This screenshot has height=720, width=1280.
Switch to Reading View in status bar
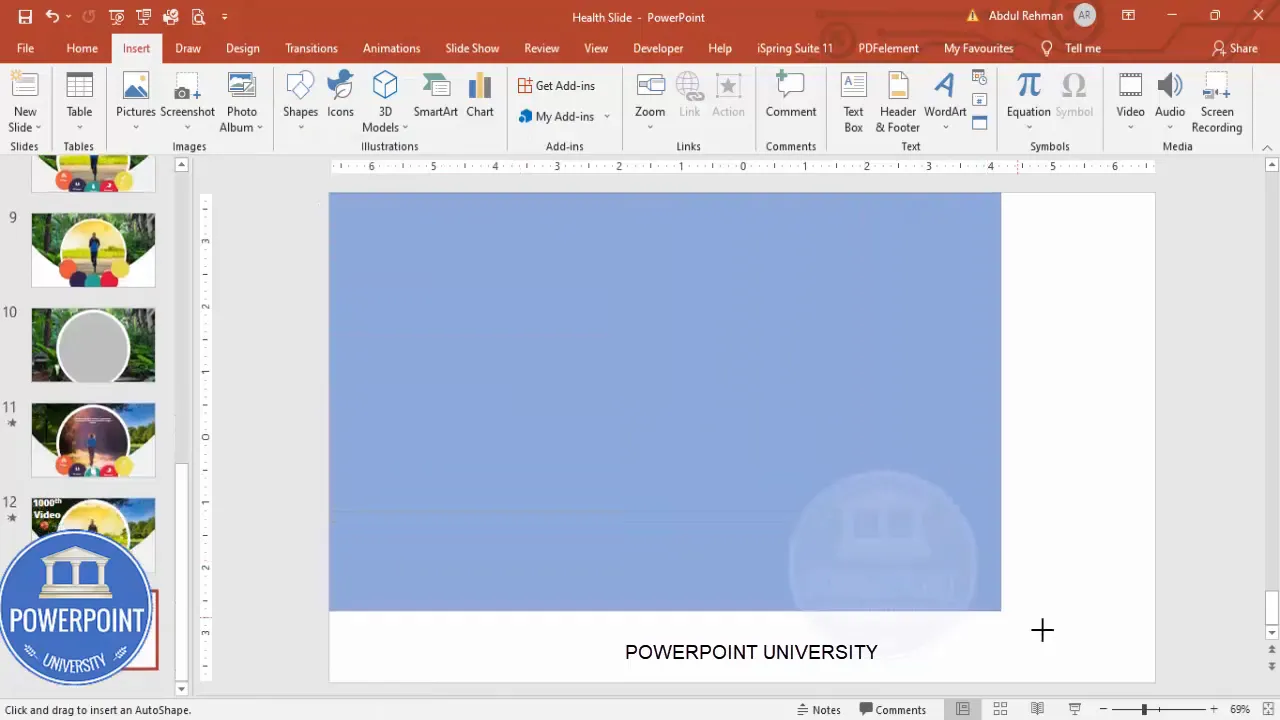coord(1037,709)
